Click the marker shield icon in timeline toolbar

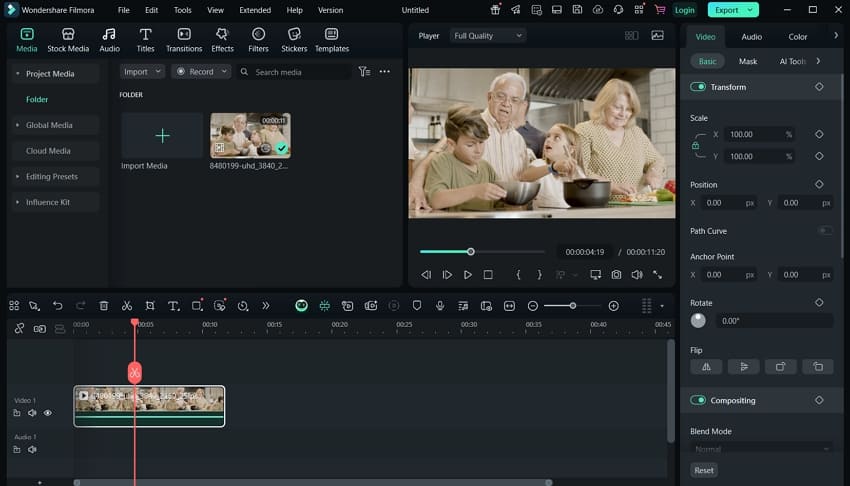[417, 306]
